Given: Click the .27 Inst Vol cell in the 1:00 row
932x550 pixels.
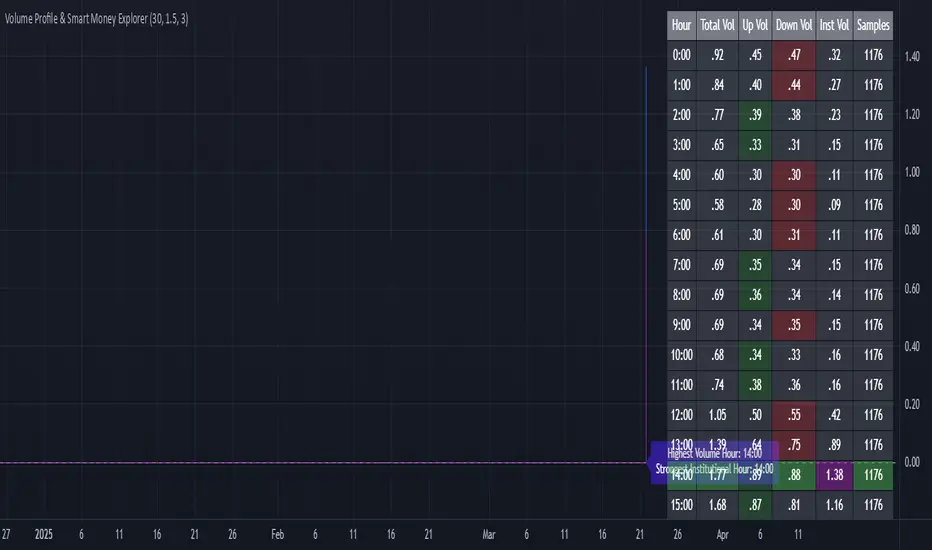Looking at the screenshot, I should coord(835,85).
